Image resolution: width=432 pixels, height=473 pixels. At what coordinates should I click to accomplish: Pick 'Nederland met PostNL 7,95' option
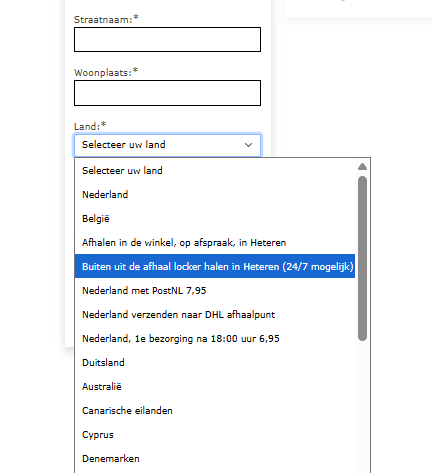tap(215, 290)
